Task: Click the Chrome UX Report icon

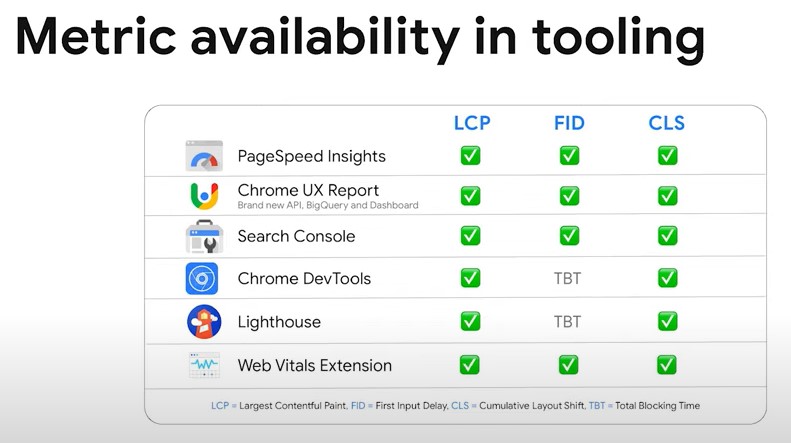Action: (x=203, y=196)
